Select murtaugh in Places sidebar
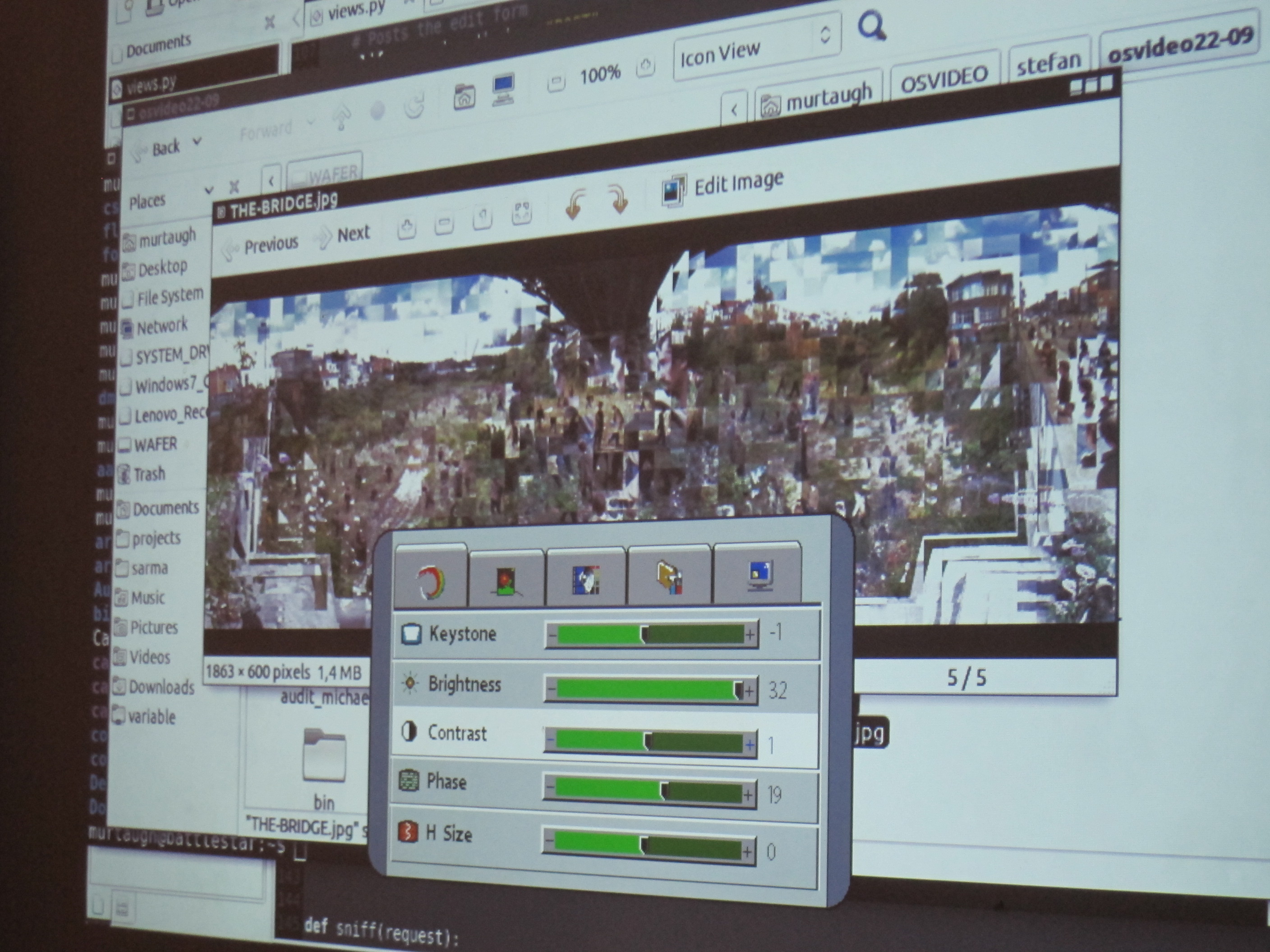The image size is (1270, 952). point(160,239)
